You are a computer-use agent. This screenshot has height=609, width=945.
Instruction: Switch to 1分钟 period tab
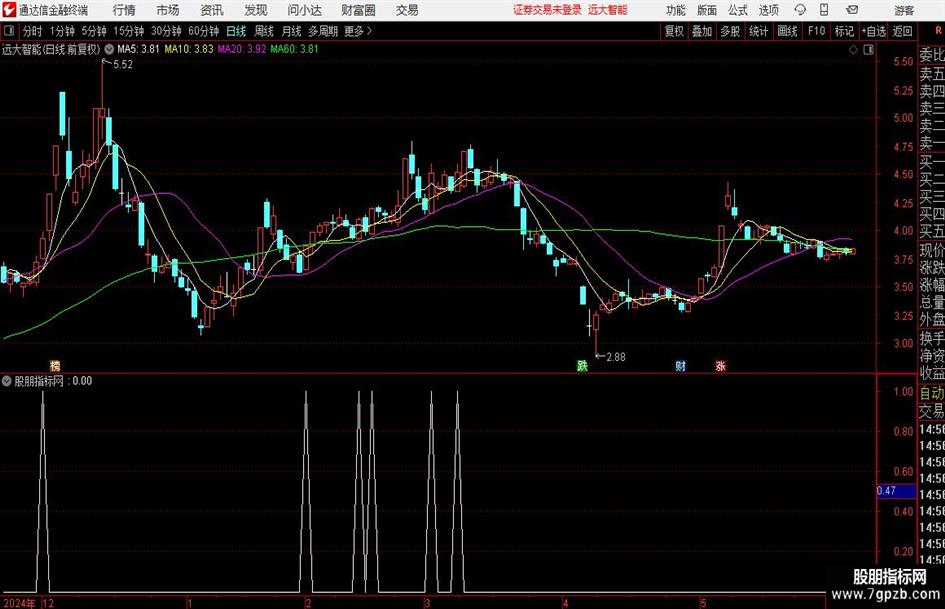(62, 31)
